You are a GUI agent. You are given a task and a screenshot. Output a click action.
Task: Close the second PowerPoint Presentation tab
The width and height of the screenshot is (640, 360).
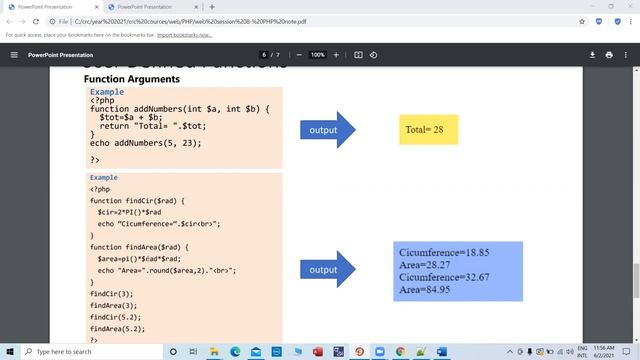coord(196,7)
